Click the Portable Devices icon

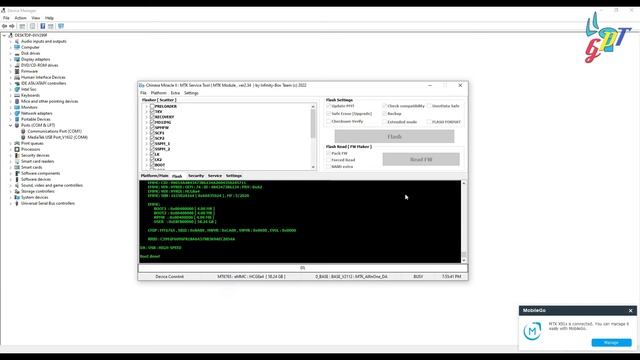17,119
